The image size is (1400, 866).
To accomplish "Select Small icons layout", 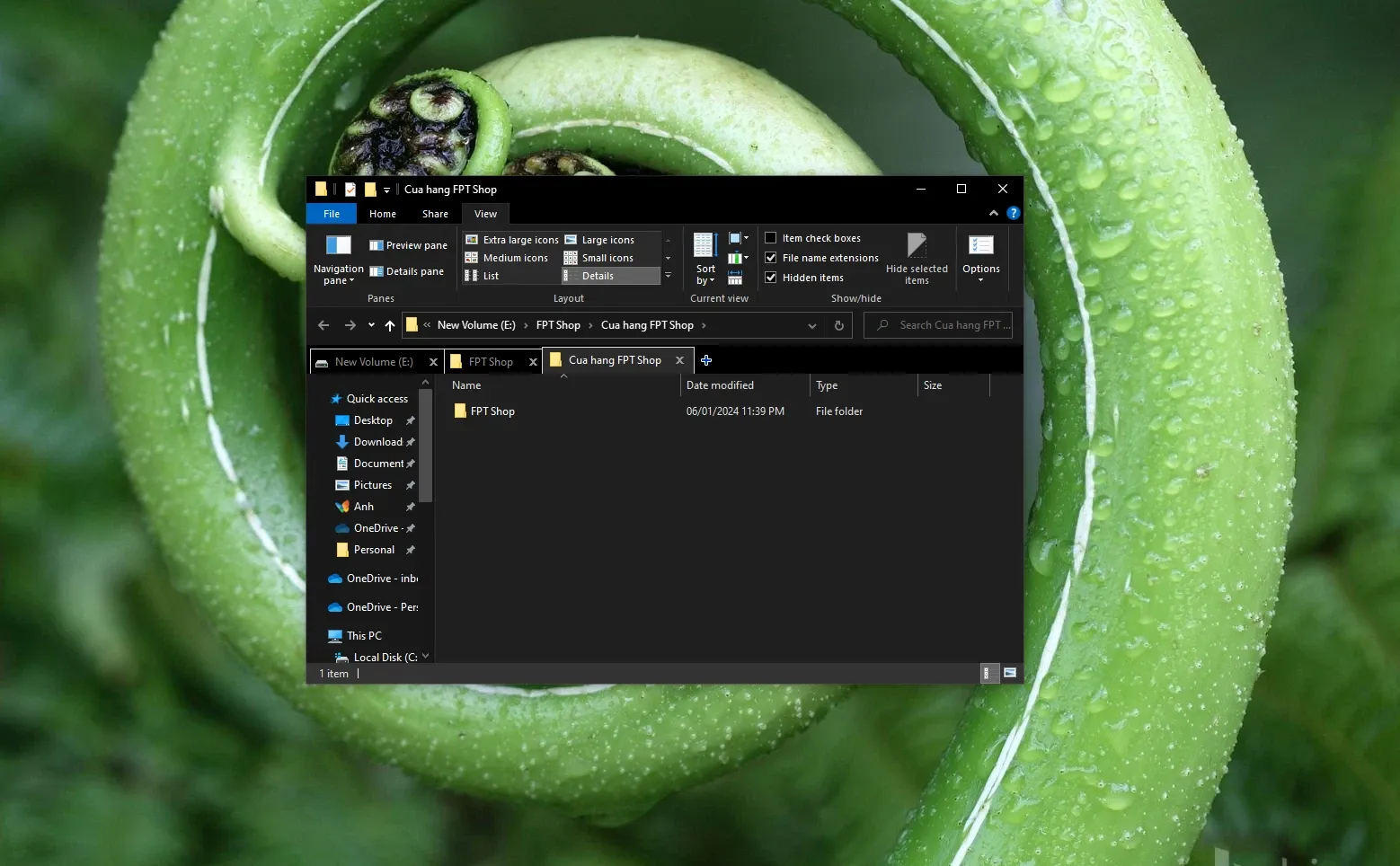I will coord(598,258).
